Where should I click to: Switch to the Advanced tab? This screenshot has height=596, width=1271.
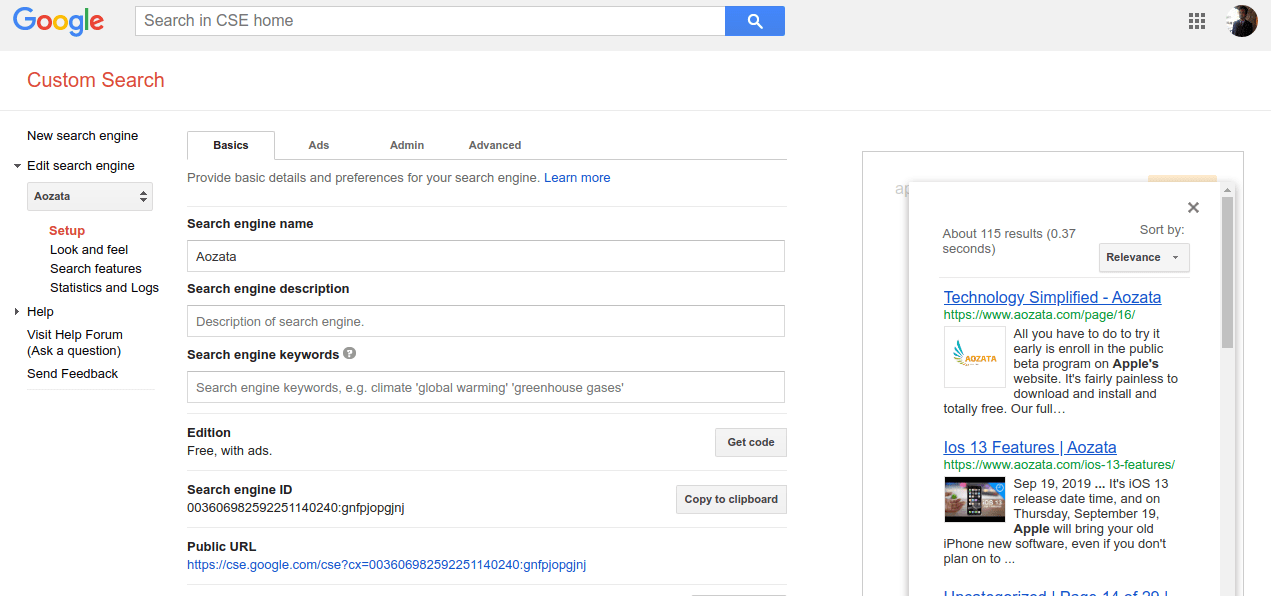[495, 145]
